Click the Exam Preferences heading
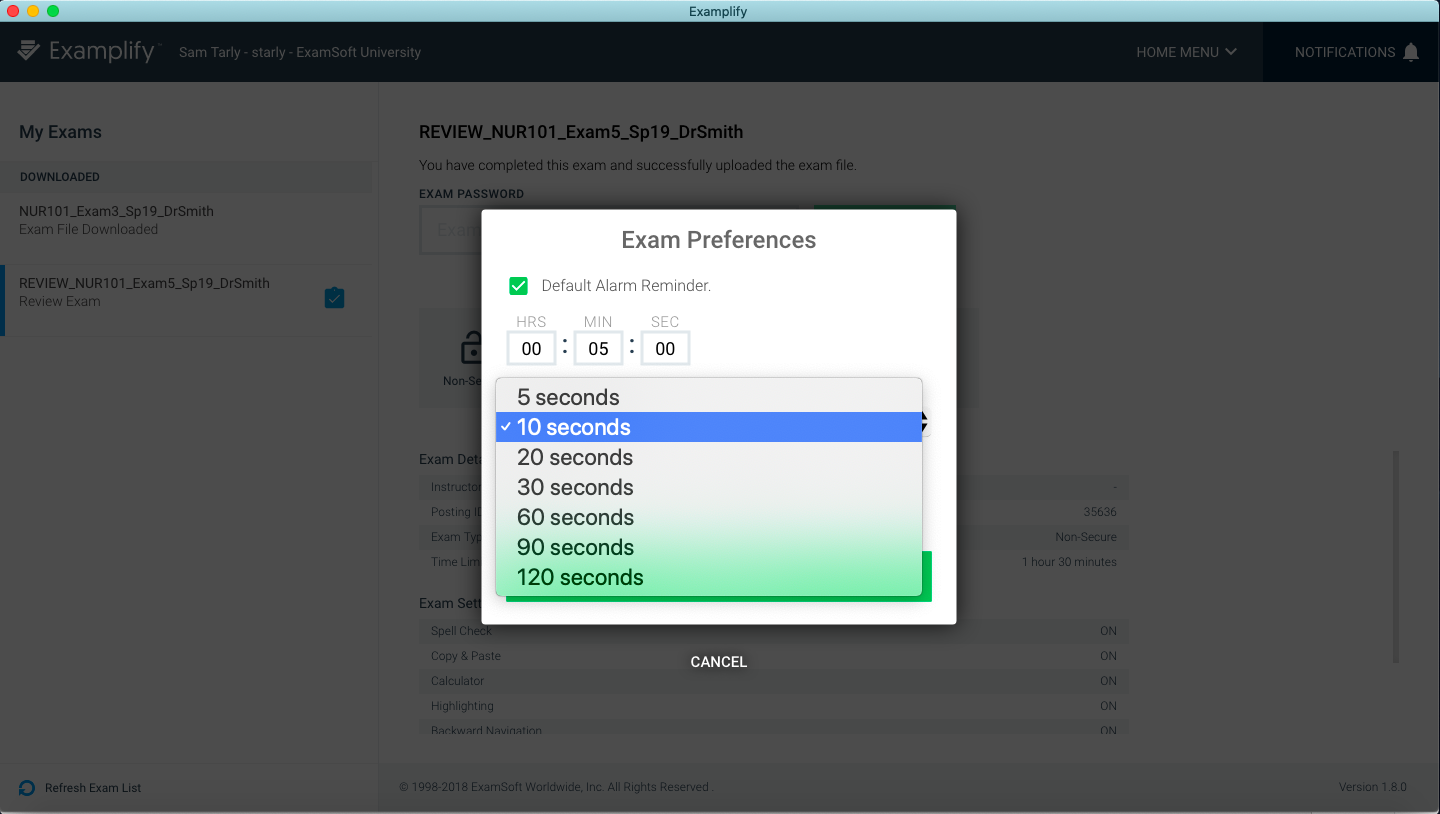The width and height of the screenshot is (1440, 814). pyautogui.click(x=719, y=240)
